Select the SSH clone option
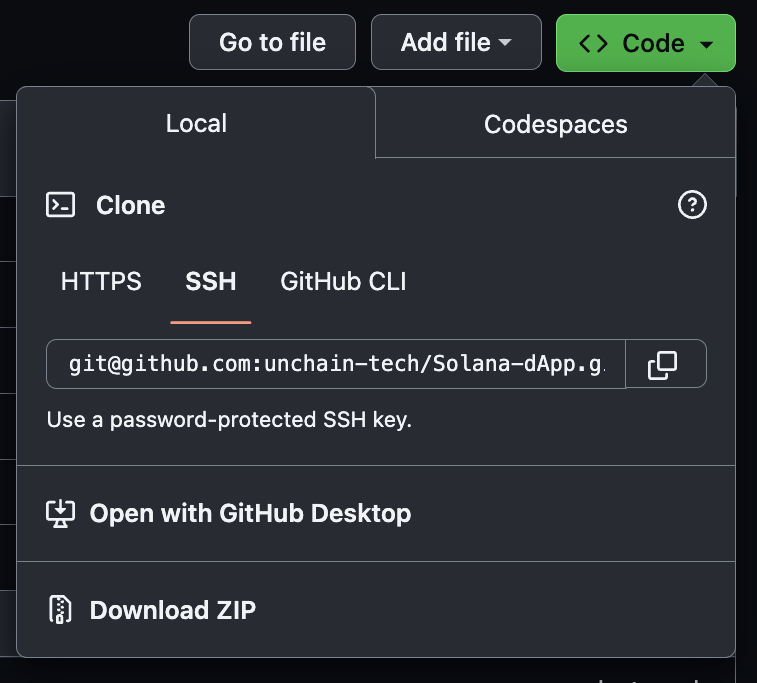This screenshot has width=757, height=683. coord(210,281)
